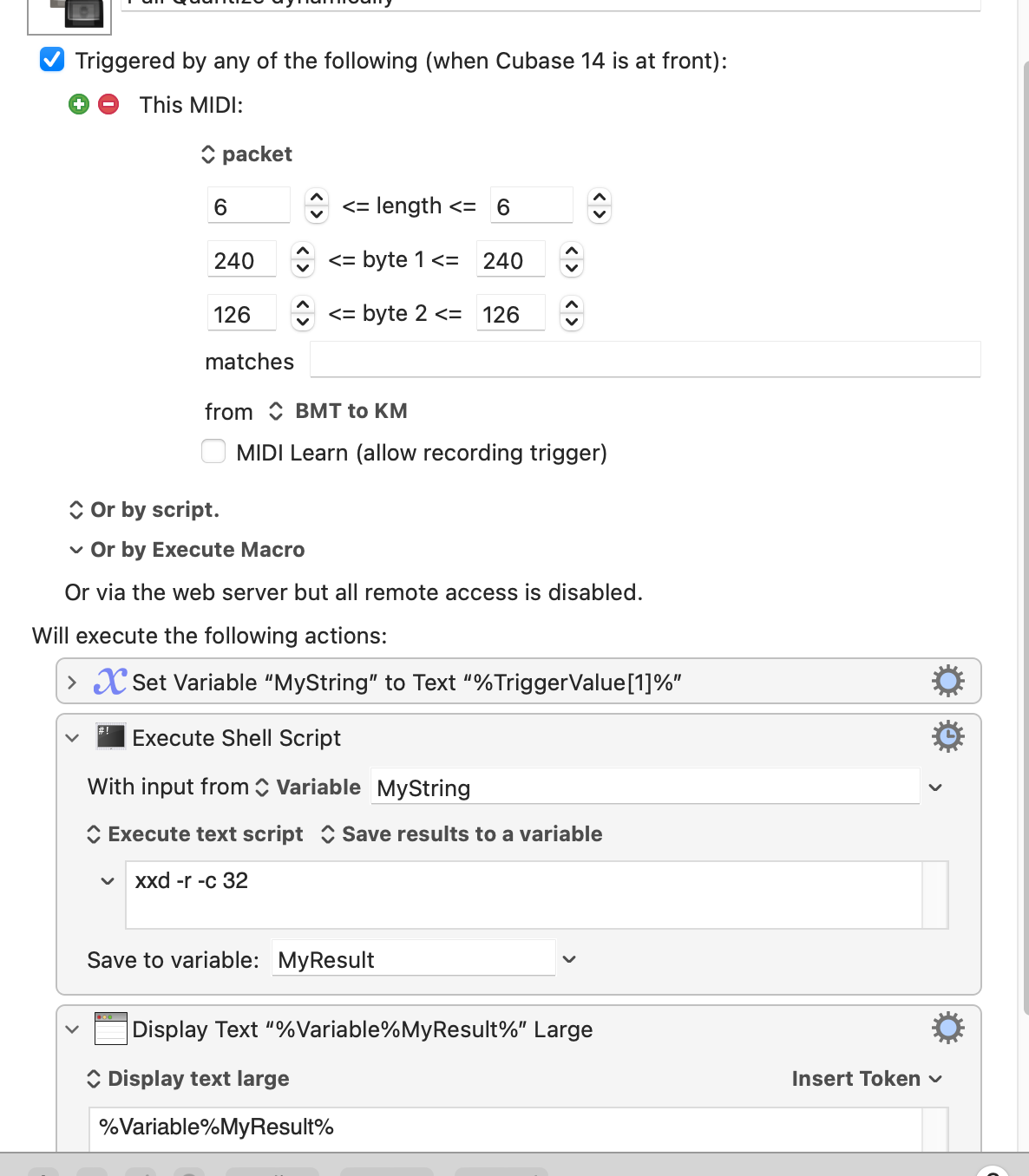
Task: Open gear menu for Execute Shell Script action
Action: (x=947, y=737)
